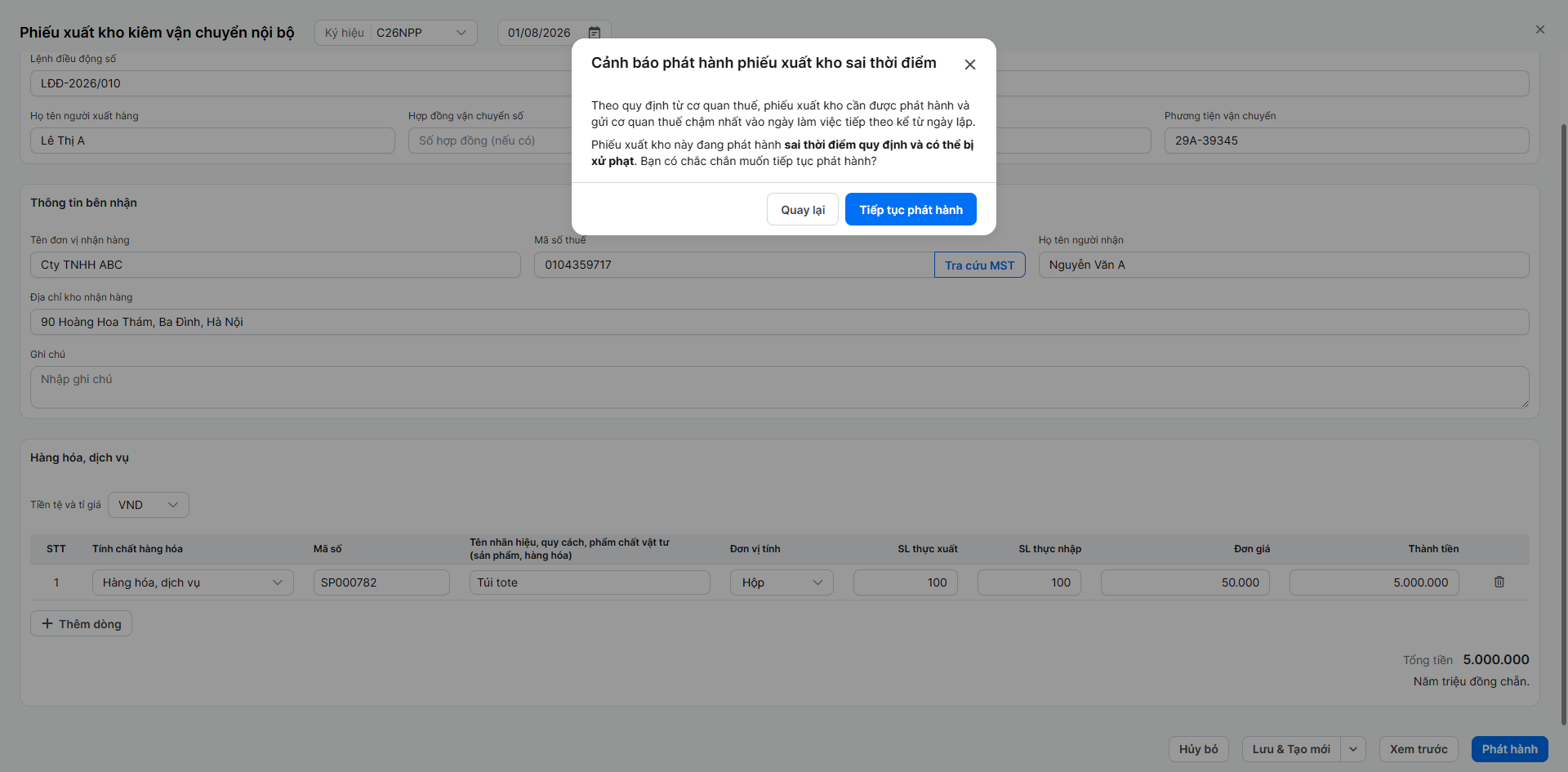This screenshot has width=1568, height=772.
Task: Open Tính chất hàng hóa dropdown in row 1
Action: pos(193,582)
